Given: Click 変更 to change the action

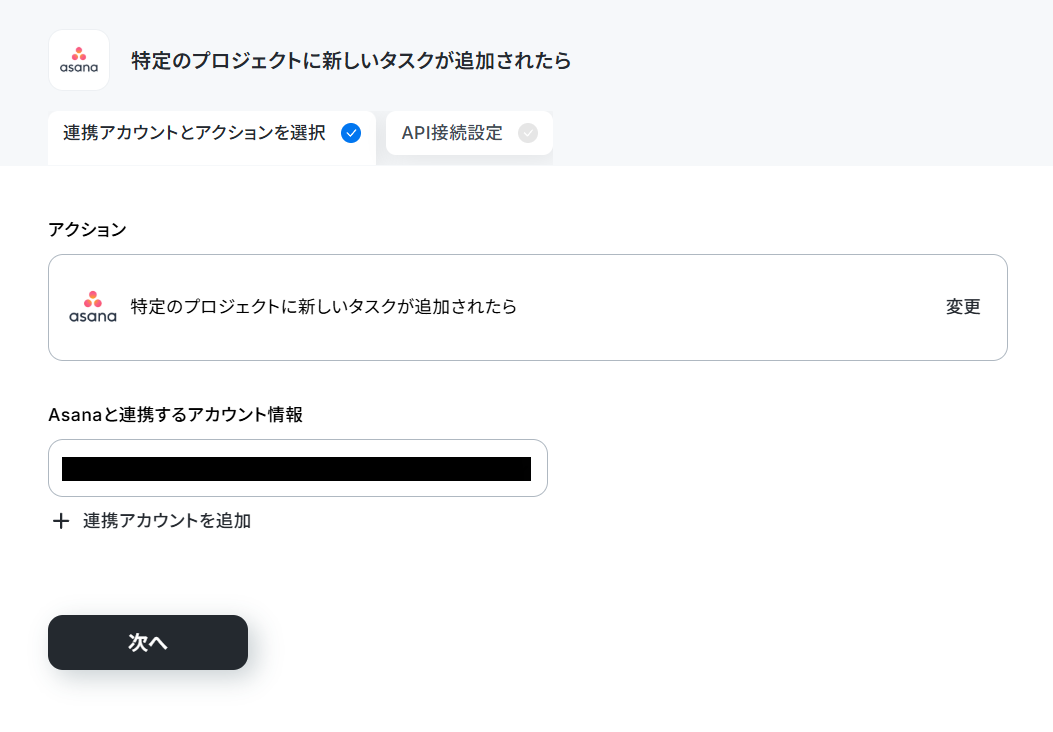Looking at the screenshot, I should tap(963, 307).
